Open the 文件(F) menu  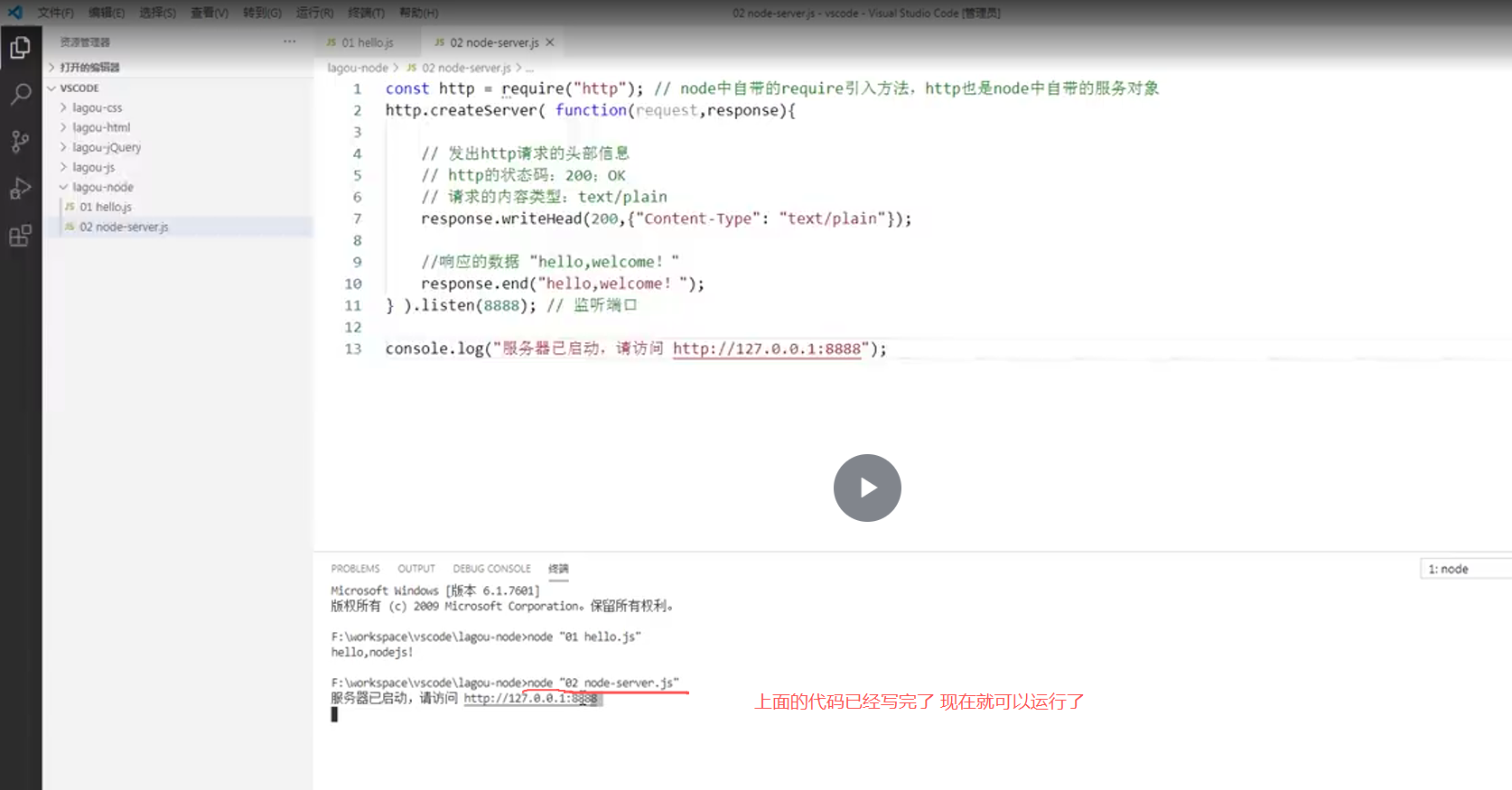[x=56, y=13]
